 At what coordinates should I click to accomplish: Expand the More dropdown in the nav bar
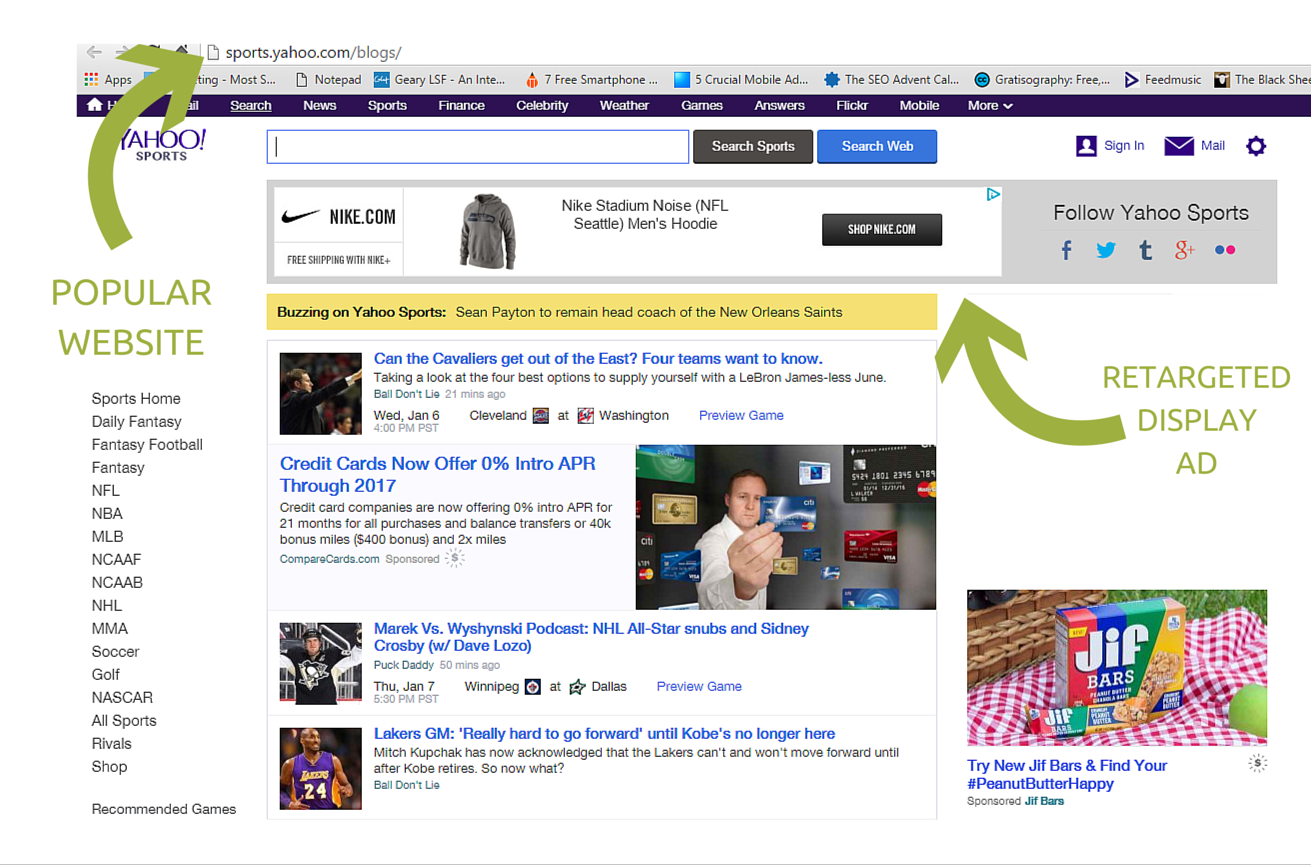(x=990, y=105)
